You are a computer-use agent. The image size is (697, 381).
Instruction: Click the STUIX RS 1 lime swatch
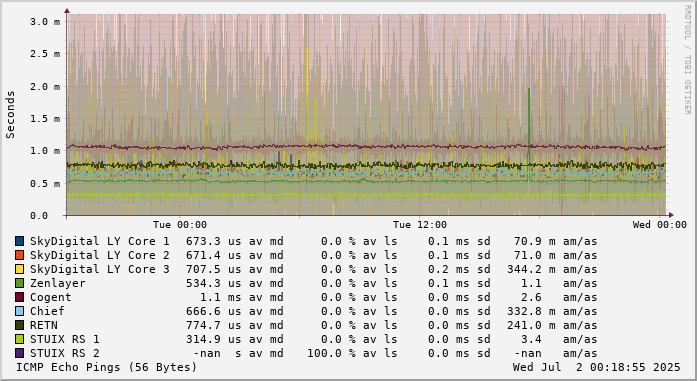pos(20,339)
